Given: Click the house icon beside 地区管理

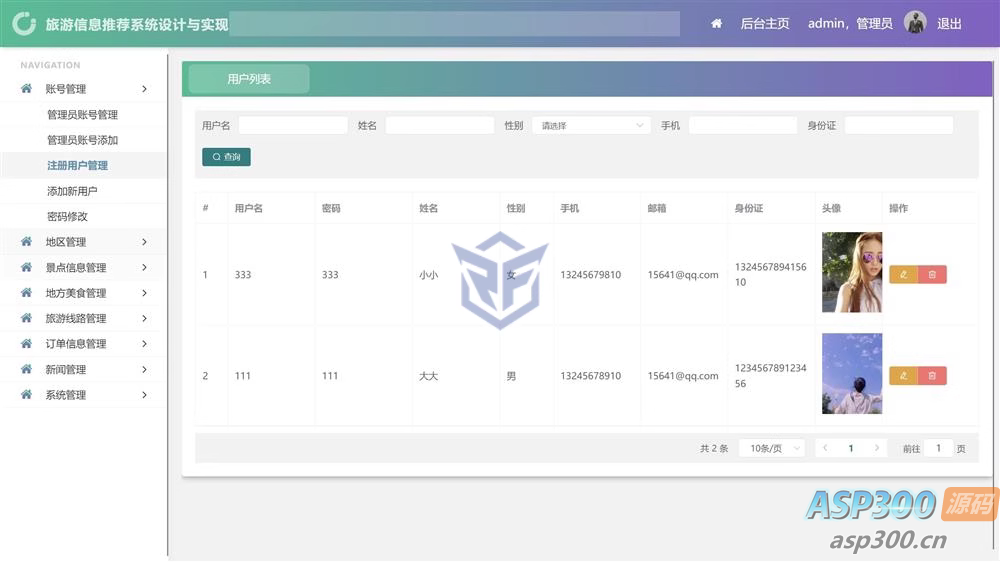Looking at the screenshot, I should (26, 242).
